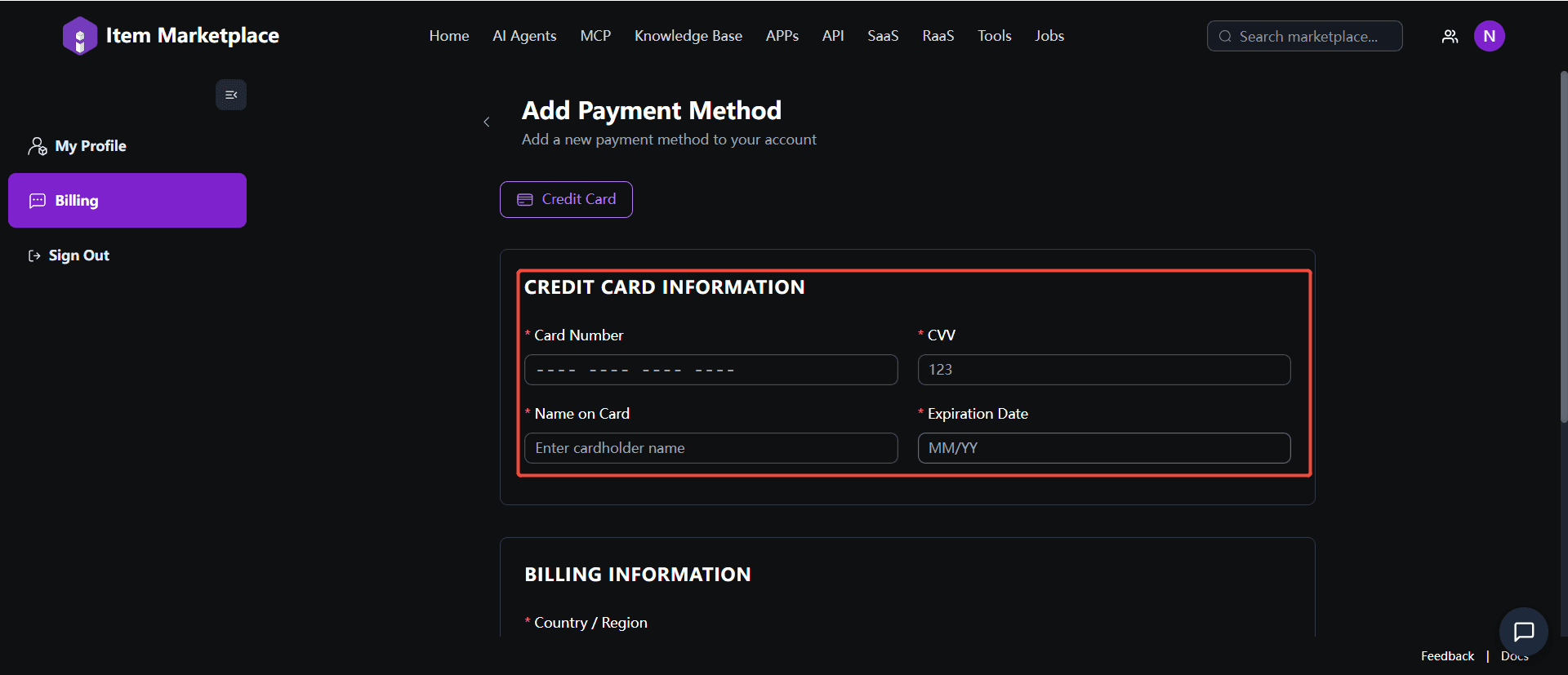Collapse the sidebar with the toggle icon

[231, 95]
